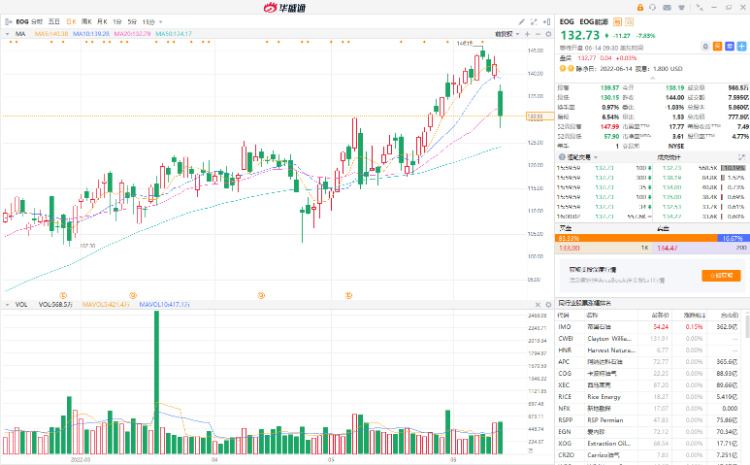Open the messages envelope icon
The height and width of the screenshot is (465, 750).
pyautogui.click(x=667, y=8)
